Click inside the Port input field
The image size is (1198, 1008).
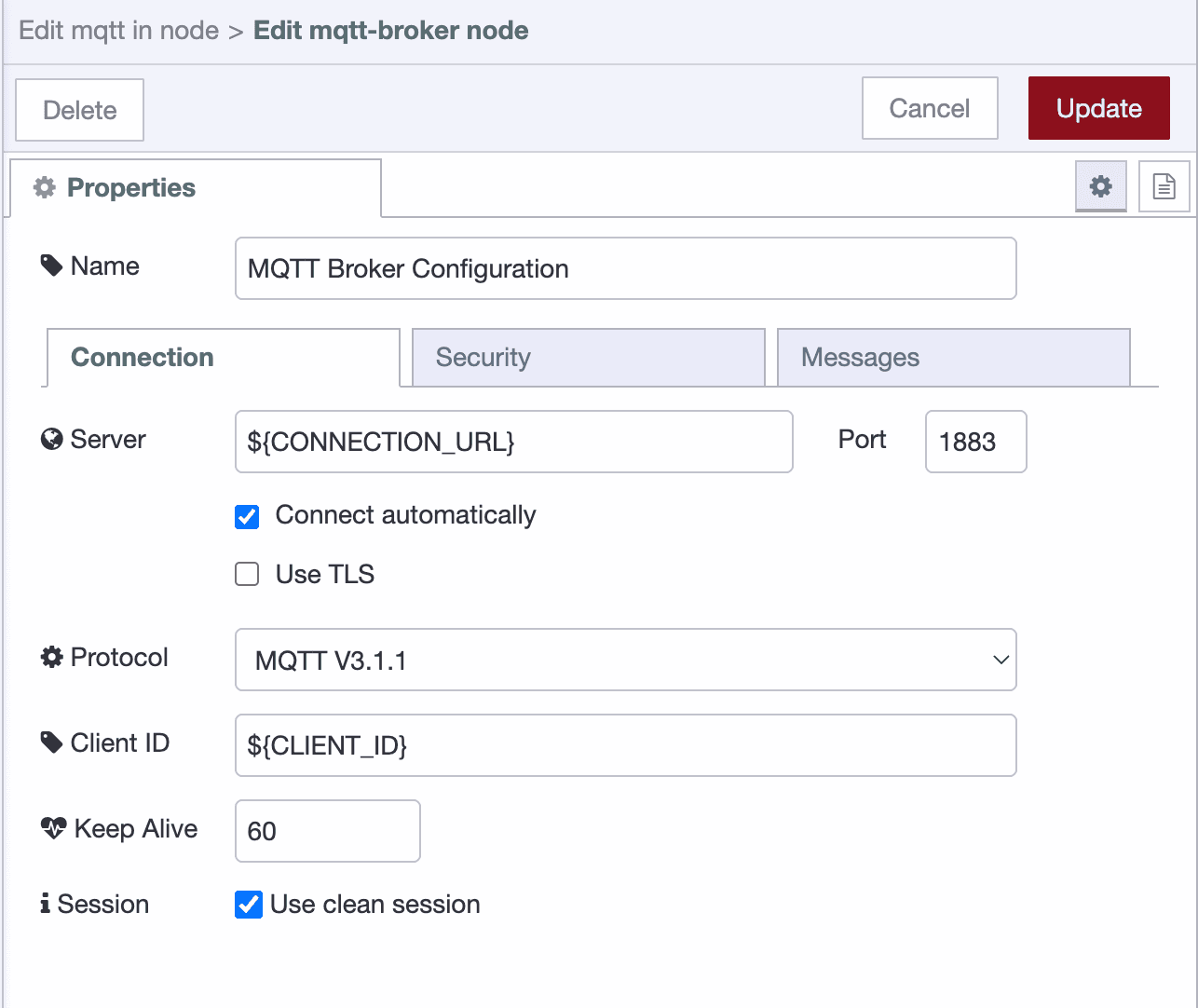(974, 442)
